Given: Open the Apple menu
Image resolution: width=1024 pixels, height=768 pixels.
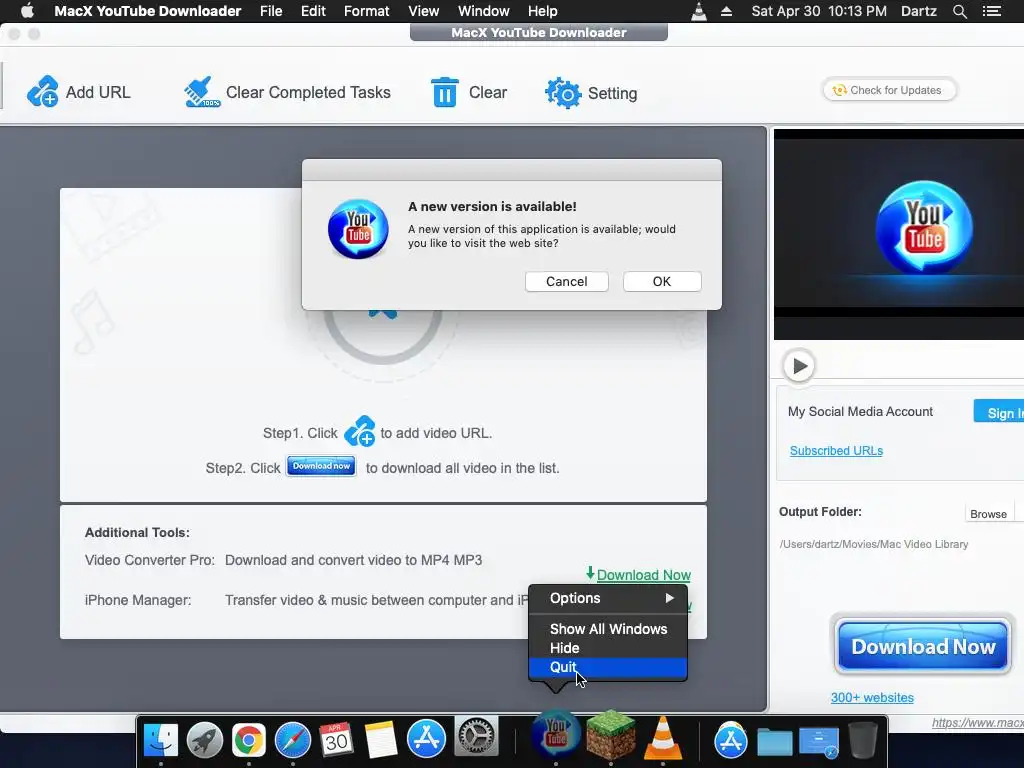Looking at the screenshot, I should (27, 11).
